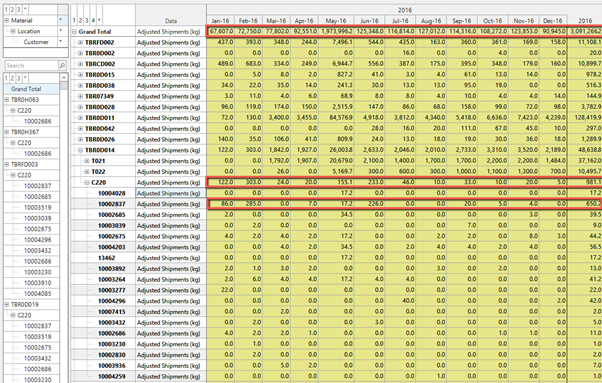The width and height of the screenshot is (602, 383).
Task: Click the May-16 column header
Action: (x=336, y=21)
